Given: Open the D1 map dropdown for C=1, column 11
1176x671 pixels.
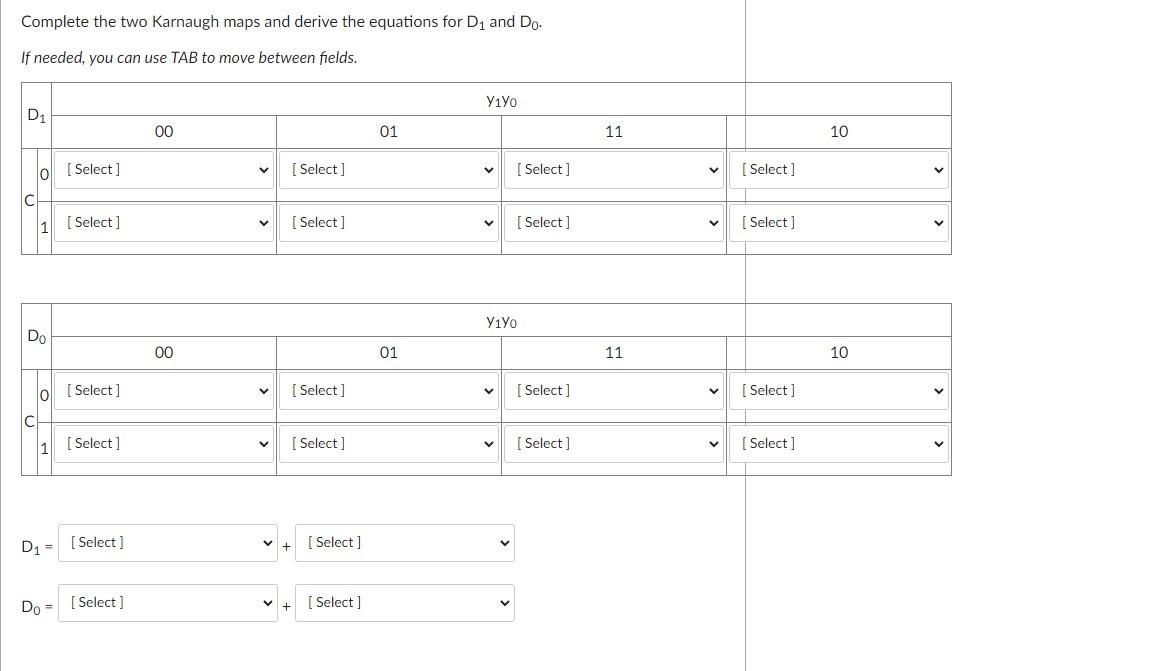Looking at the screenshot, I should coord(613,222).
